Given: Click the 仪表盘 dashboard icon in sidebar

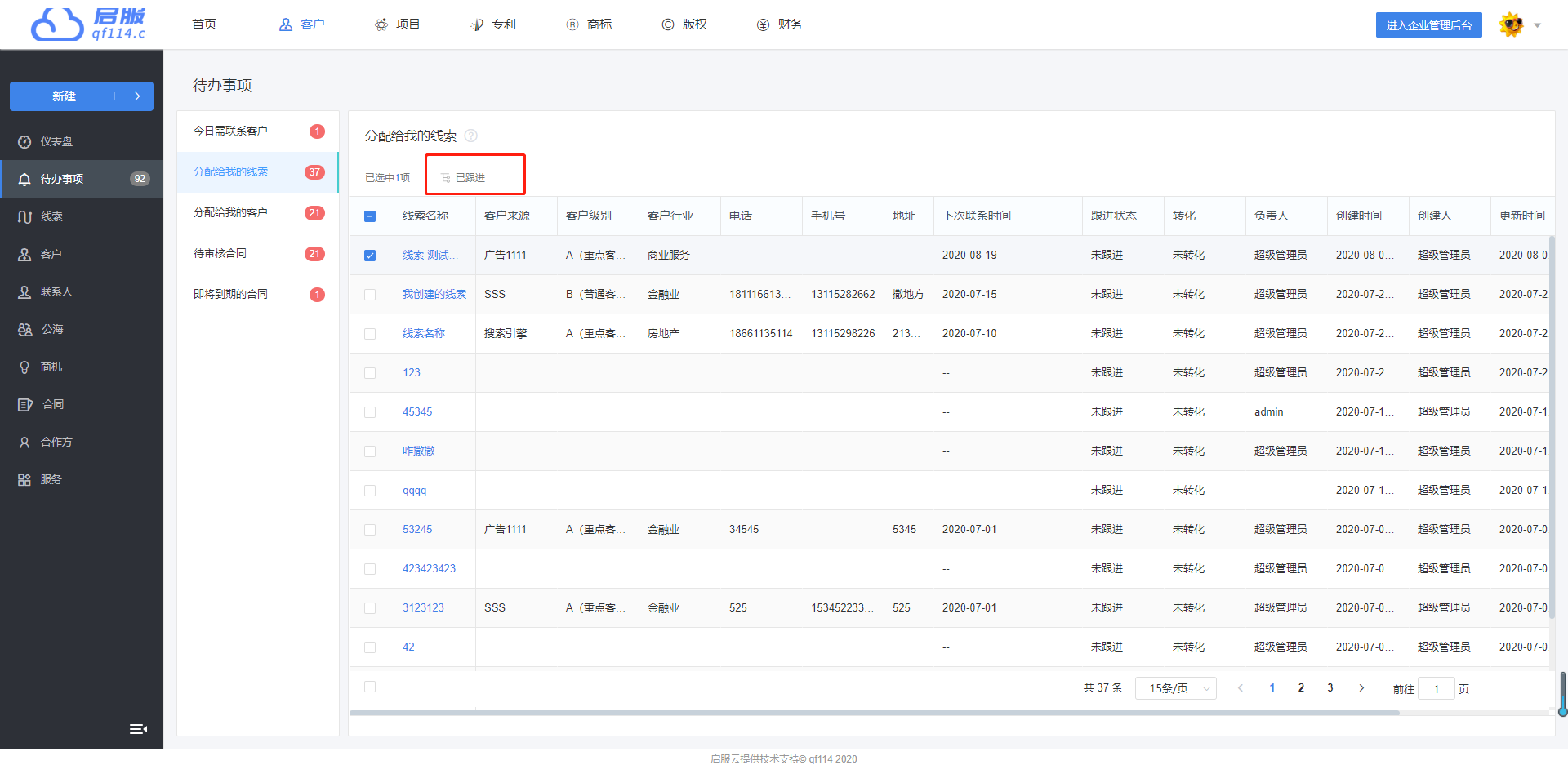Looking at the screenshot, I should (24, 142).
